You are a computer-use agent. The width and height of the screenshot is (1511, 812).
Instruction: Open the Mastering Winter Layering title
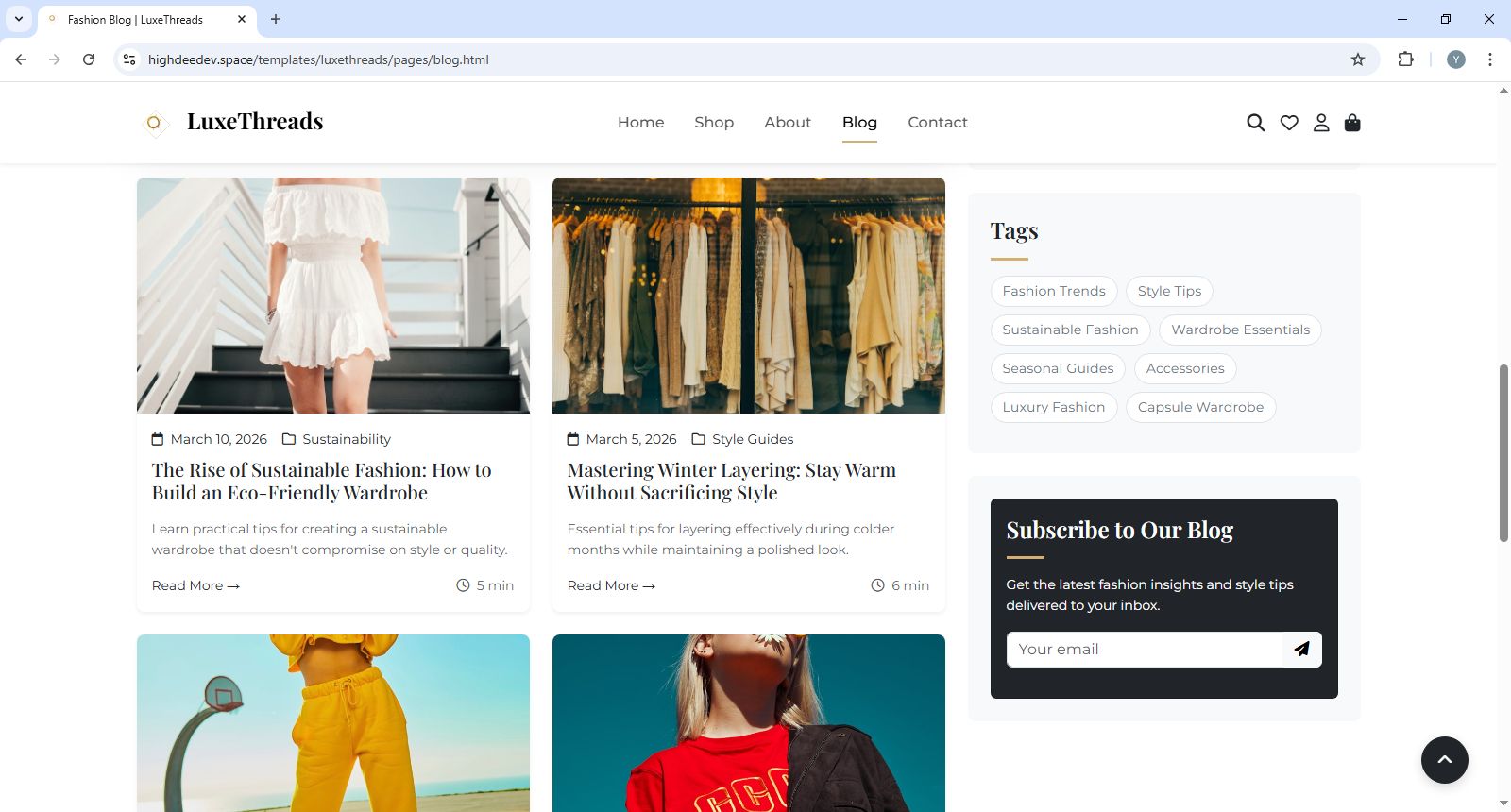(x=732, y=482)
